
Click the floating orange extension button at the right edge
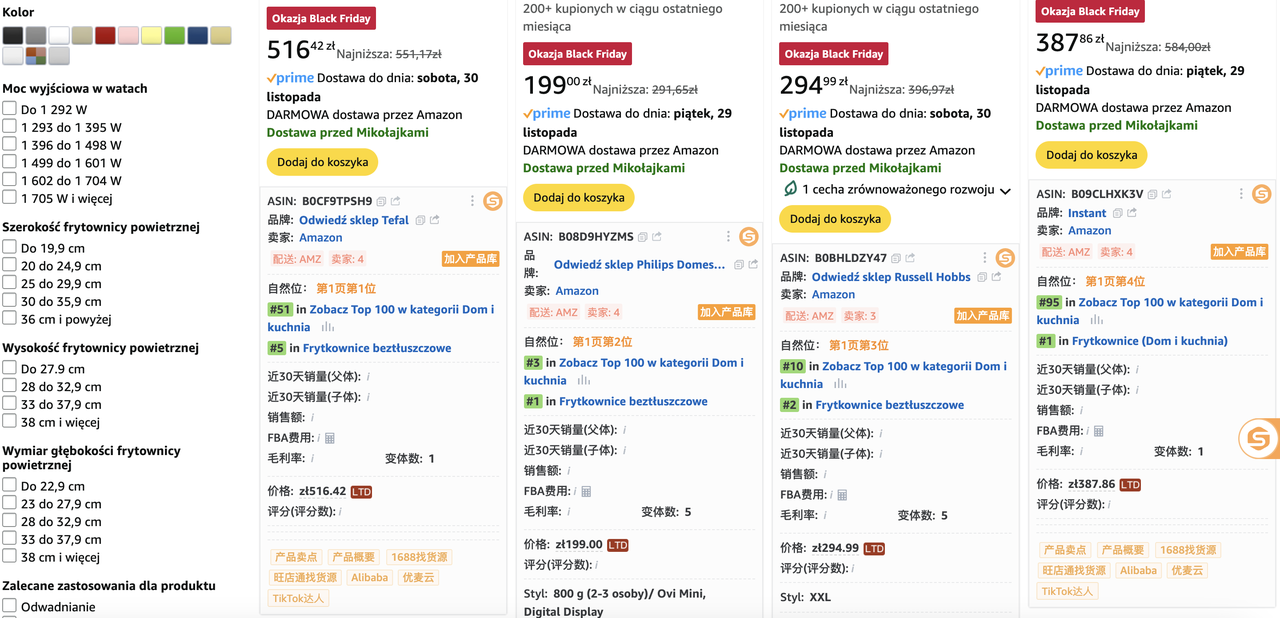tap(1259, 439)
